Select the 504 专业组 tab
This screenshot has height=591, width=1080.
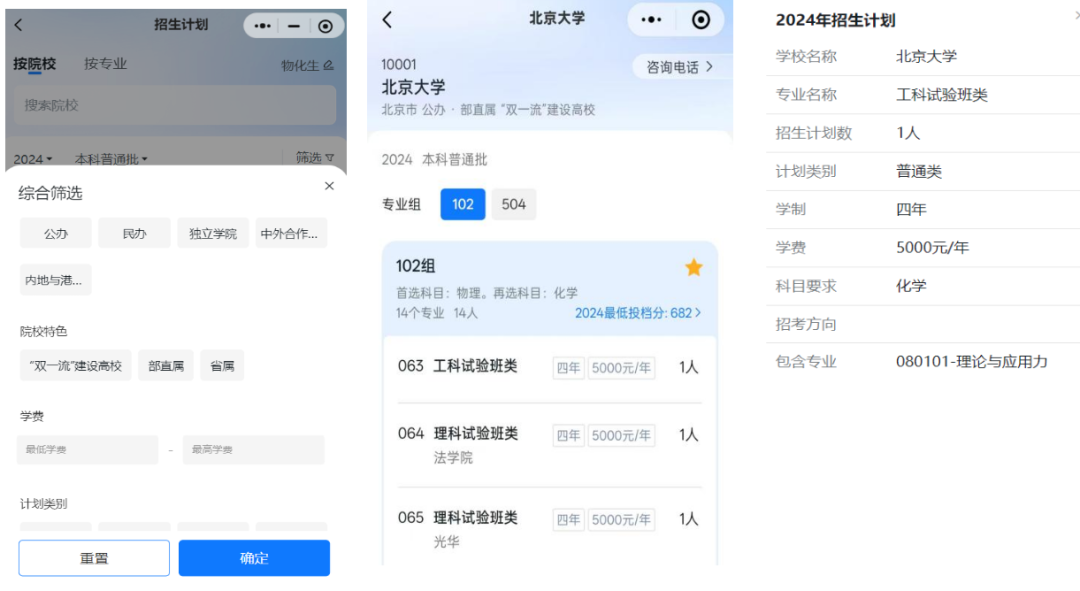tap(513, 204)
